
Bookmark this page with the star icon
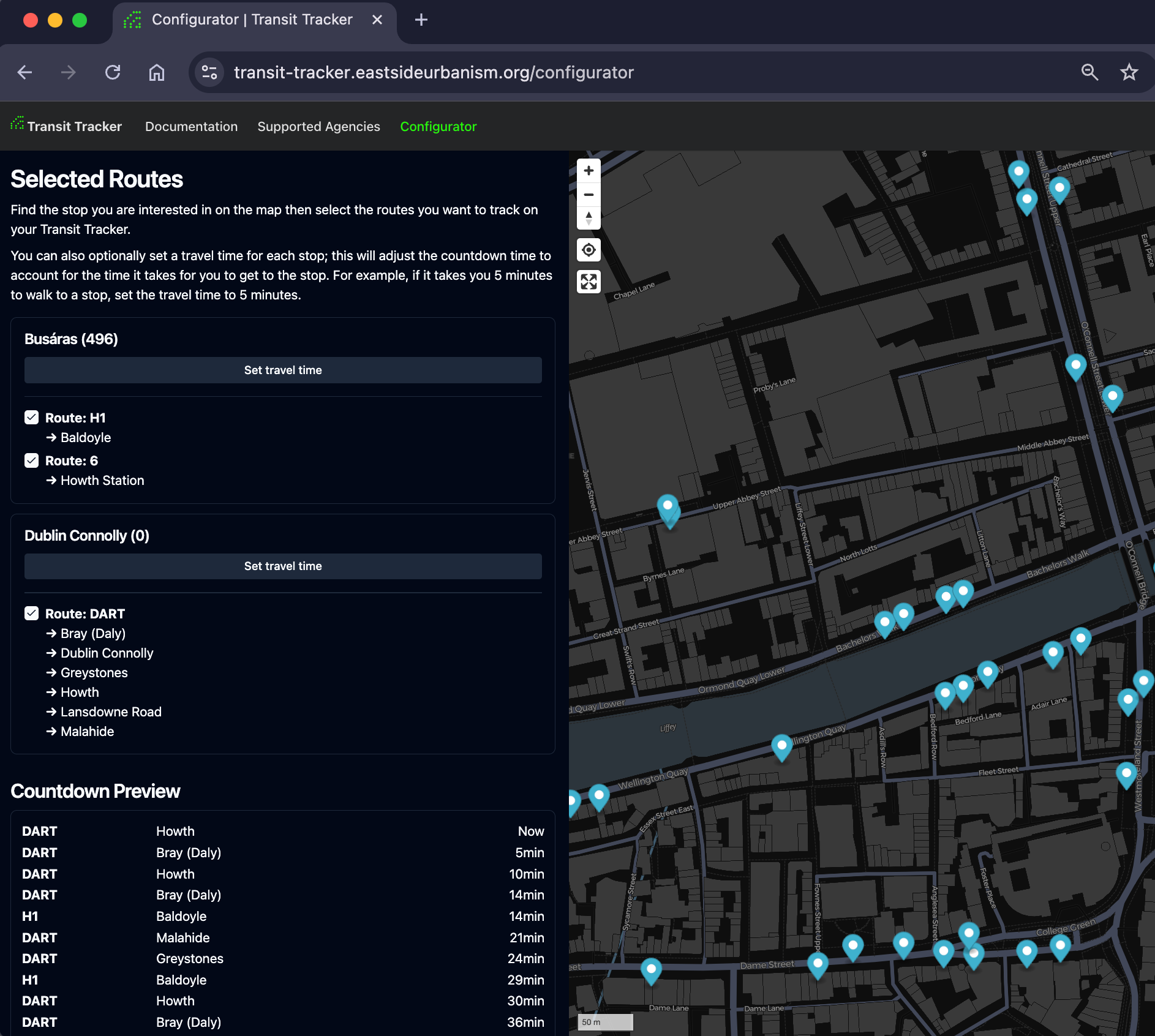(1129, 72)
